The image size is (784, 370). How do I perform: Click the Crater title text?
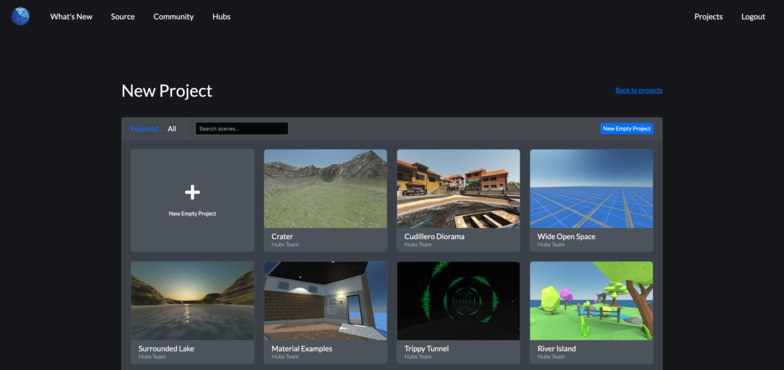pyautogui.click(x=282, y=236)
